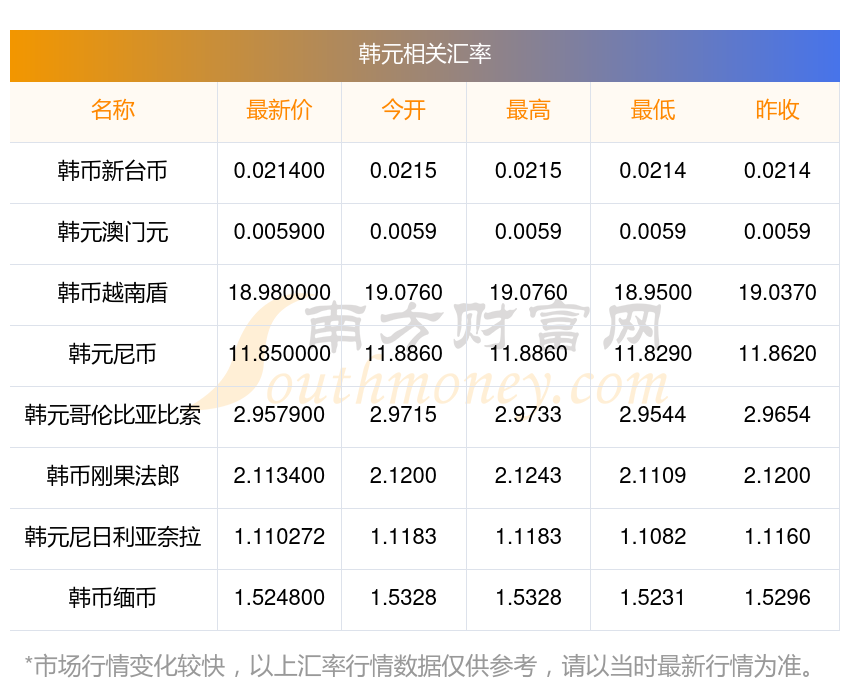Click the 韩币新台币 row name
Viewport: 850px width, 698px height.
[x=113, y=171]
